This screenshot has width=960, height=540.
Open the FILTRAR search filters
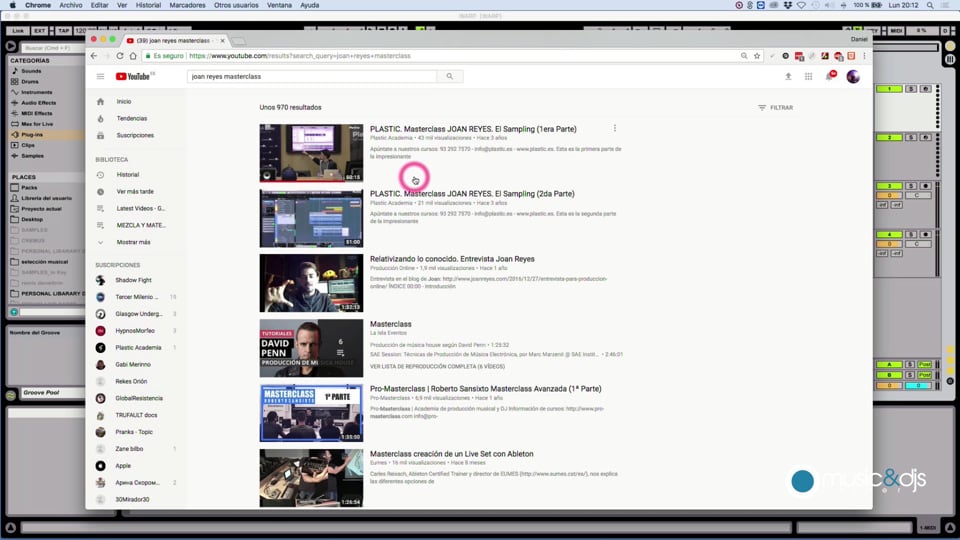tap(776, 108)
